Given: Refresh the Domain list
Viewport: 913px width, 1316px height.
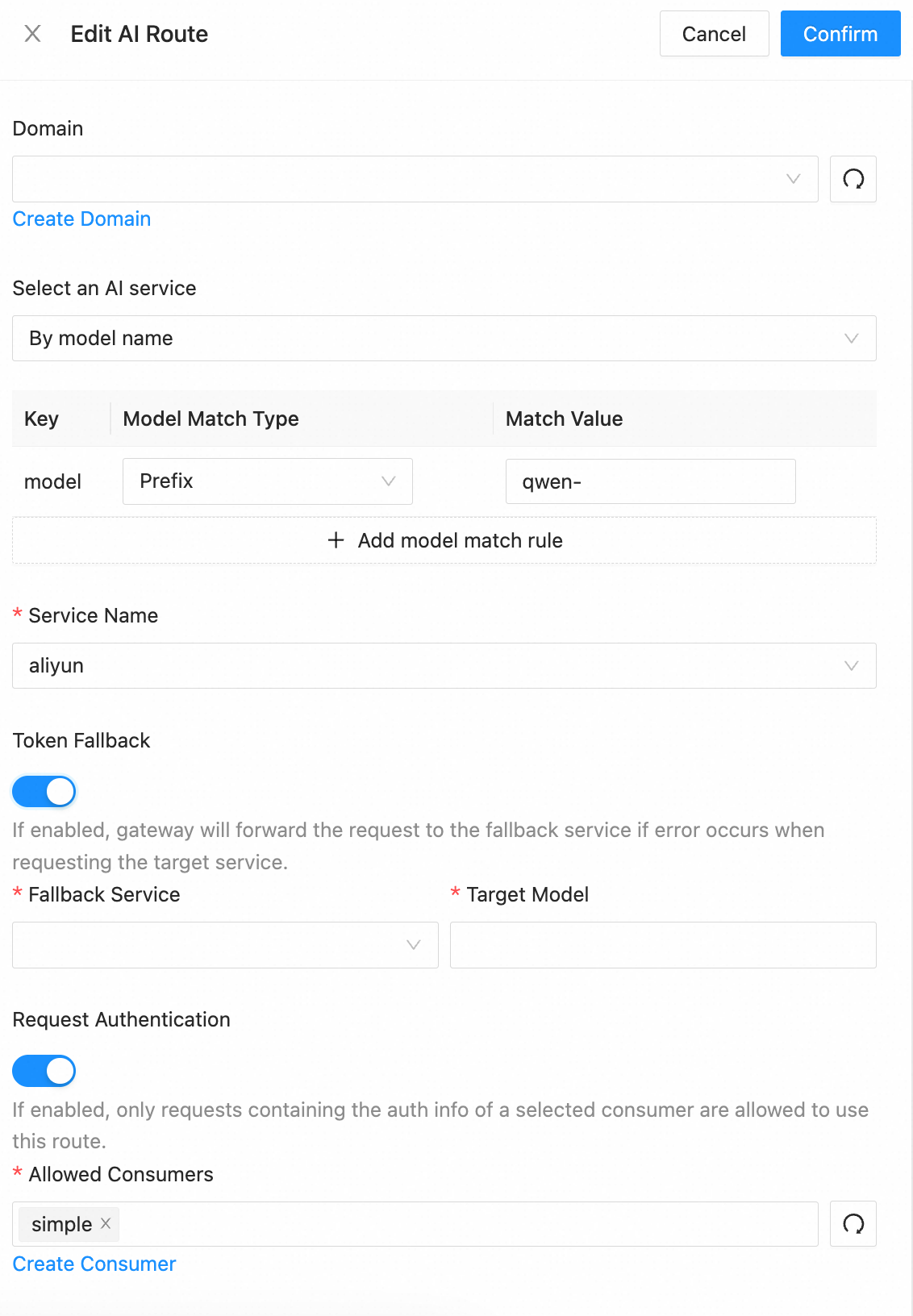Looking at the screenshot, I should pyautogui.click(x=853, y=179).
